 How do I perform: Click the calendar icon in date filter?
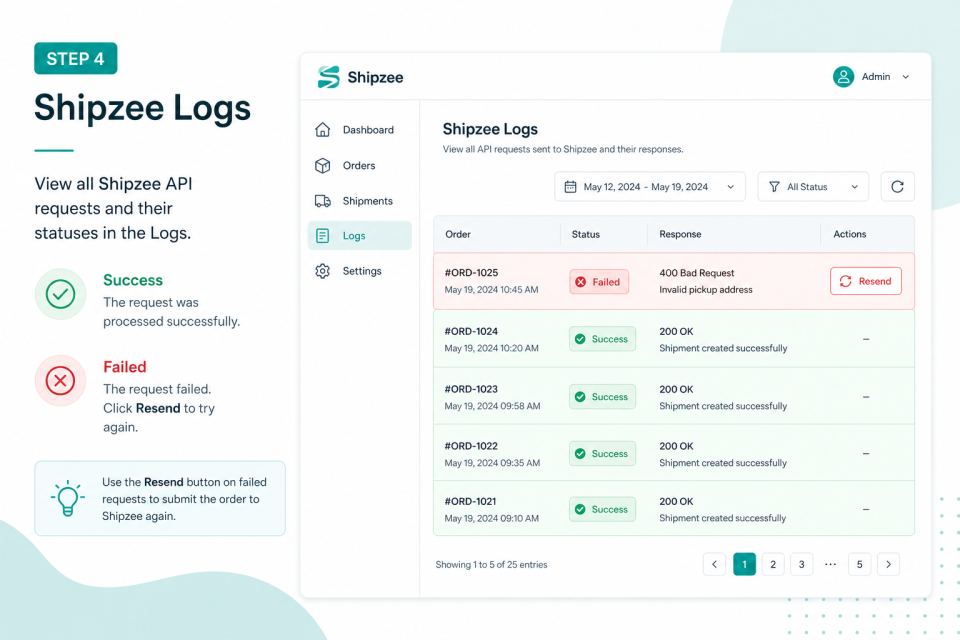[570, 187]
